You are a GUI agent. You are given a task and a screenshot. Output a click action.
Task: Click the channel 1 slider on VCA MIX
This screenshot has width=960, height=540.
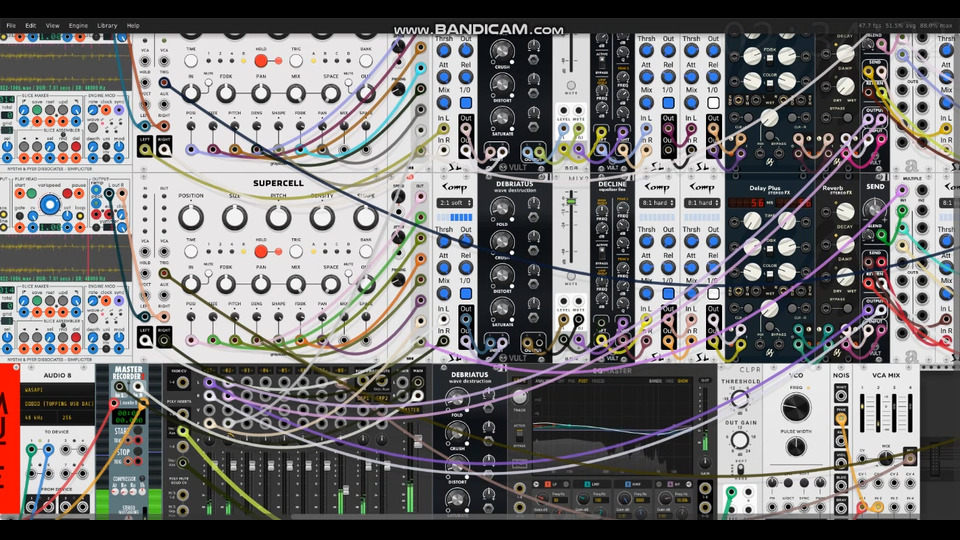coord(864,411)
